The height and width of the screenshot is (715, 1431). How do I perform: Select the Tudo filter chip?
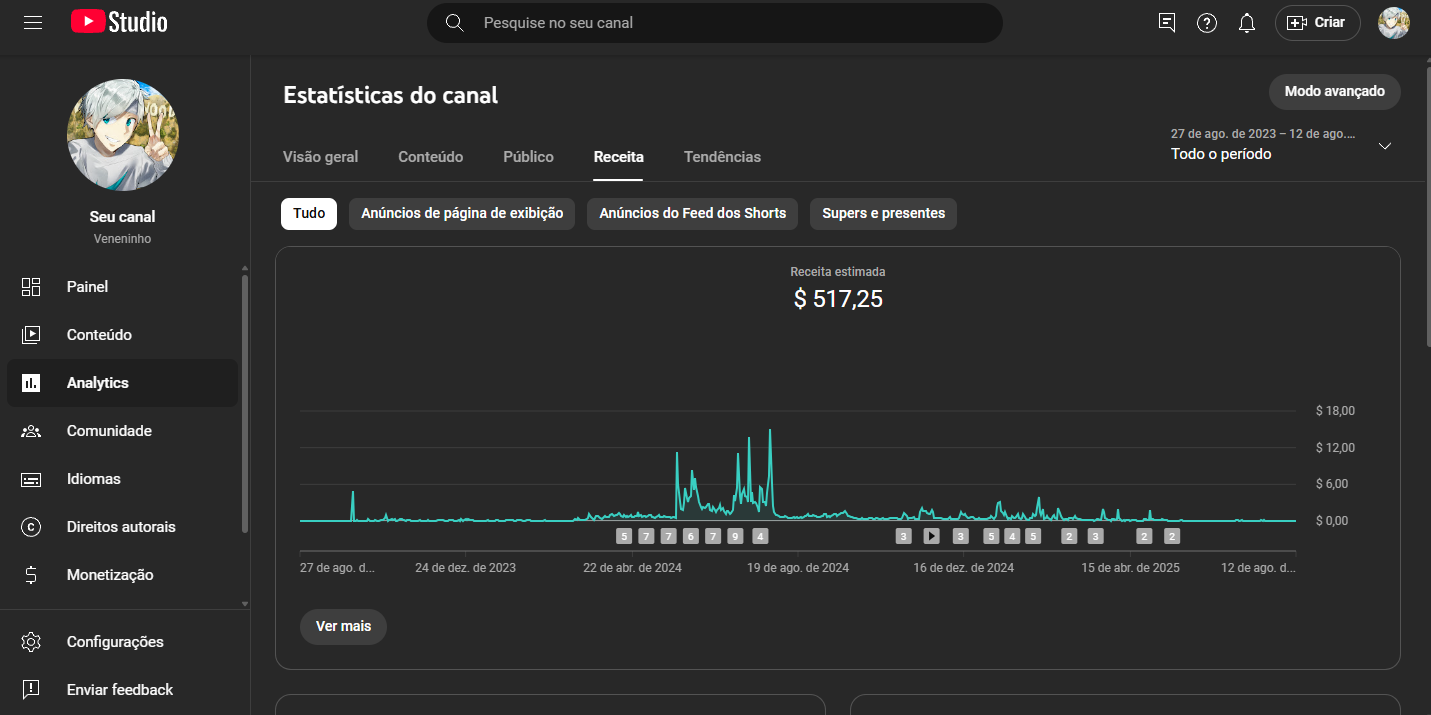tap(309, 213)
